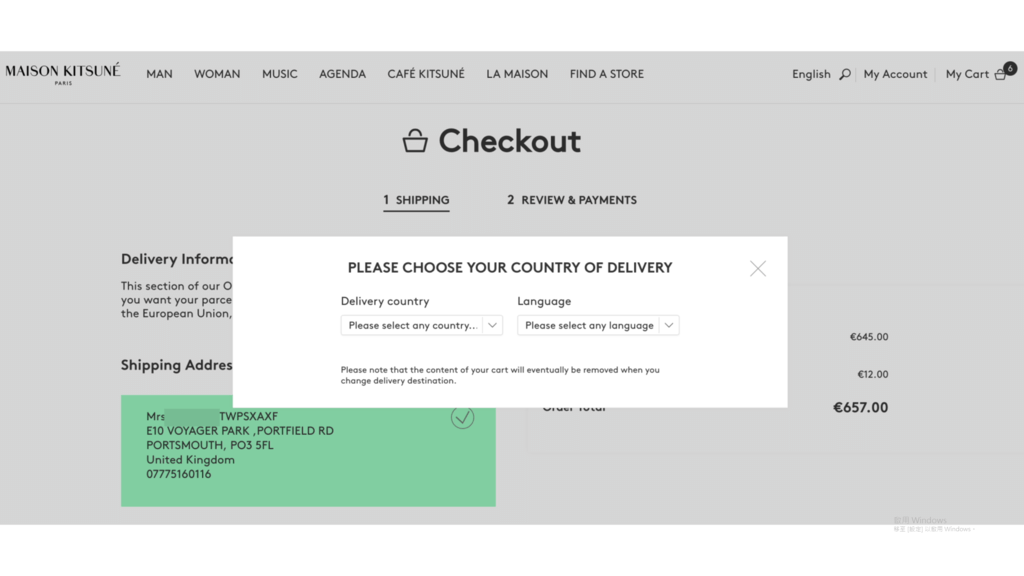
Task: Click the FIND A STORE link
Action: pyautogui.click(x=607, y=74)
